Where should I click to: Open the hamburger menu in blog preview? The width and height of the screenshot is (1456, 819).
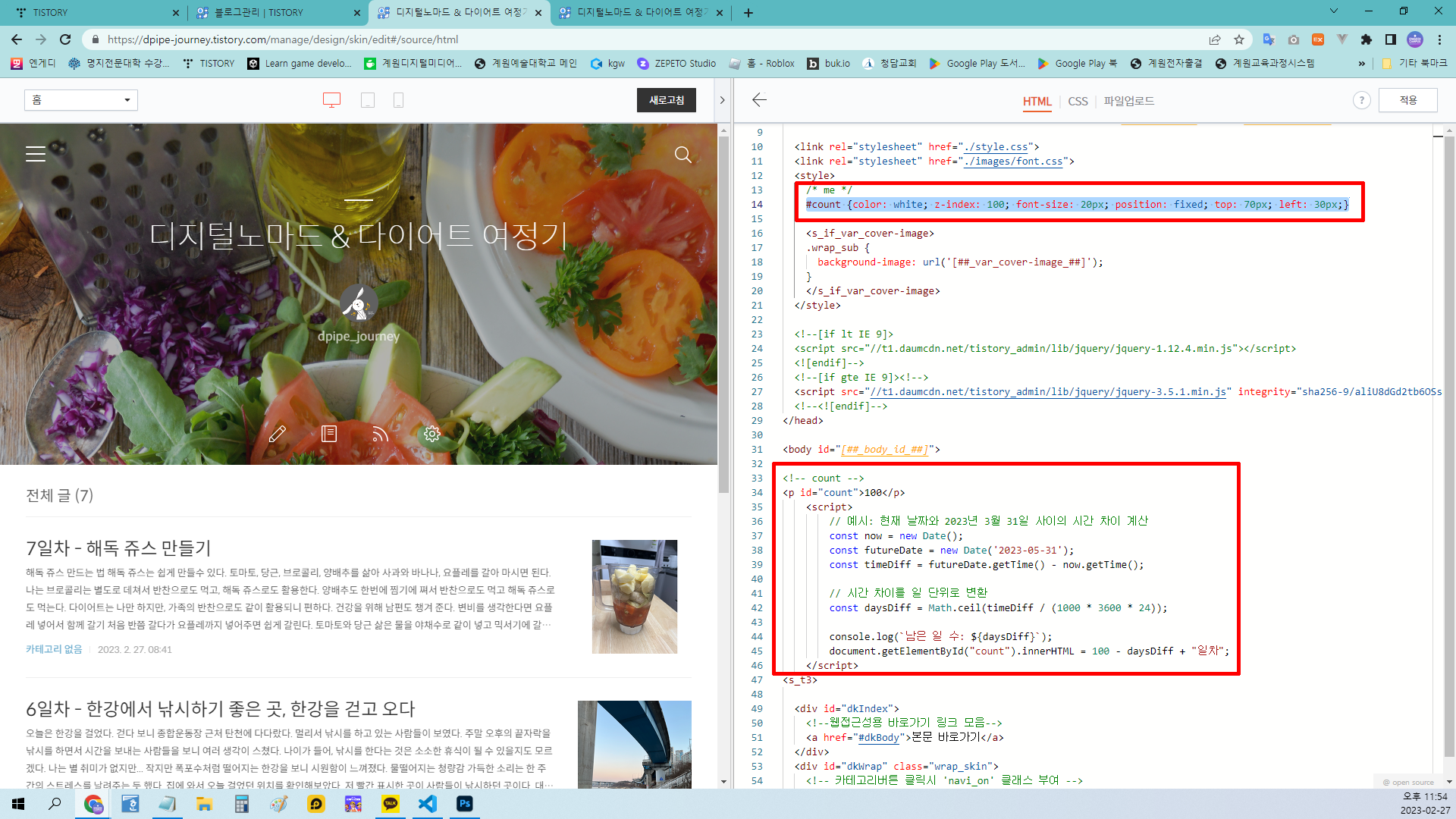[x=36, y=154]
